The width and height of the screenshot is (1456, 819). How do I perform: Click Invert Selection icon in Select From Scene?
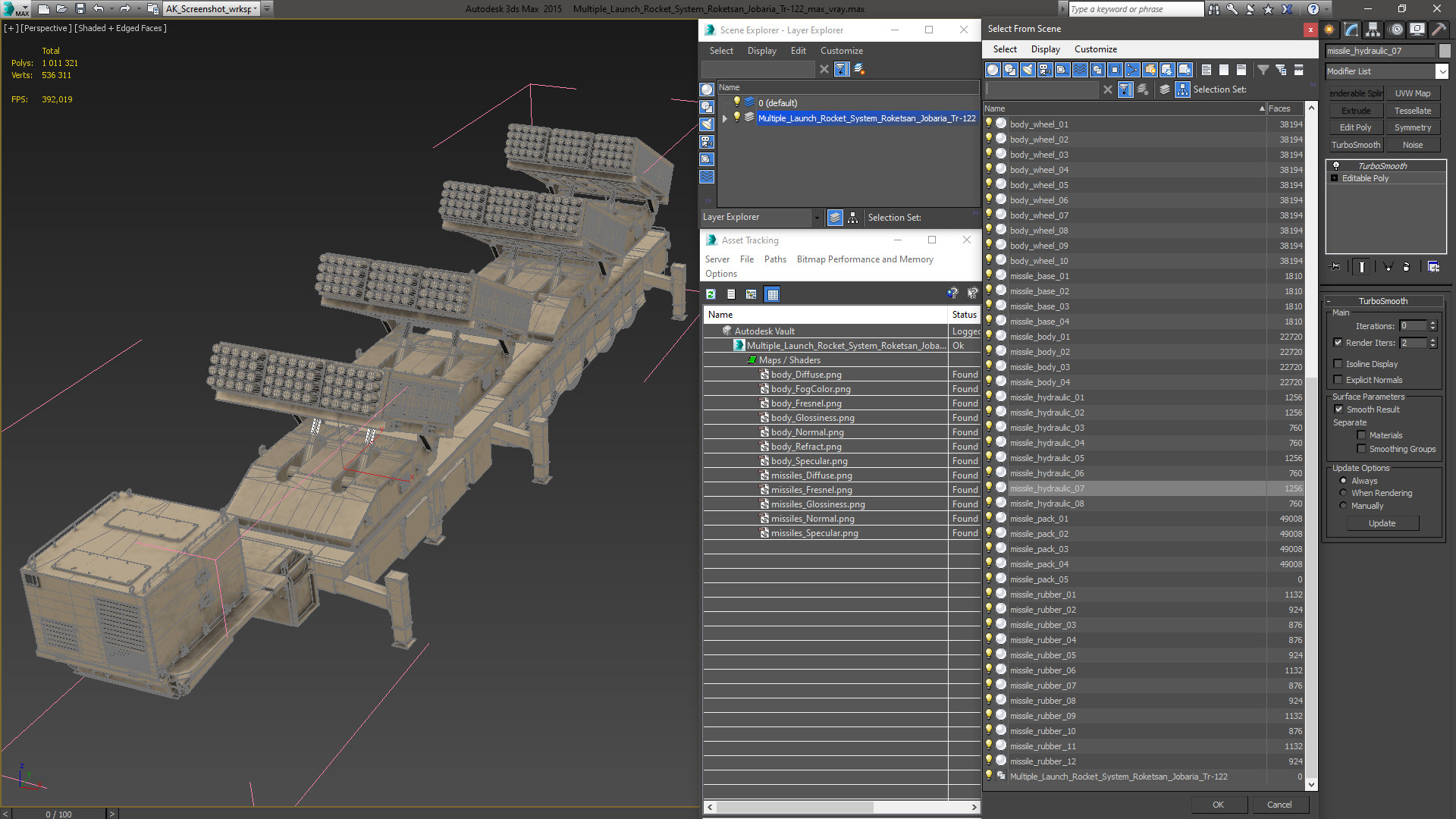point(1241,70)
